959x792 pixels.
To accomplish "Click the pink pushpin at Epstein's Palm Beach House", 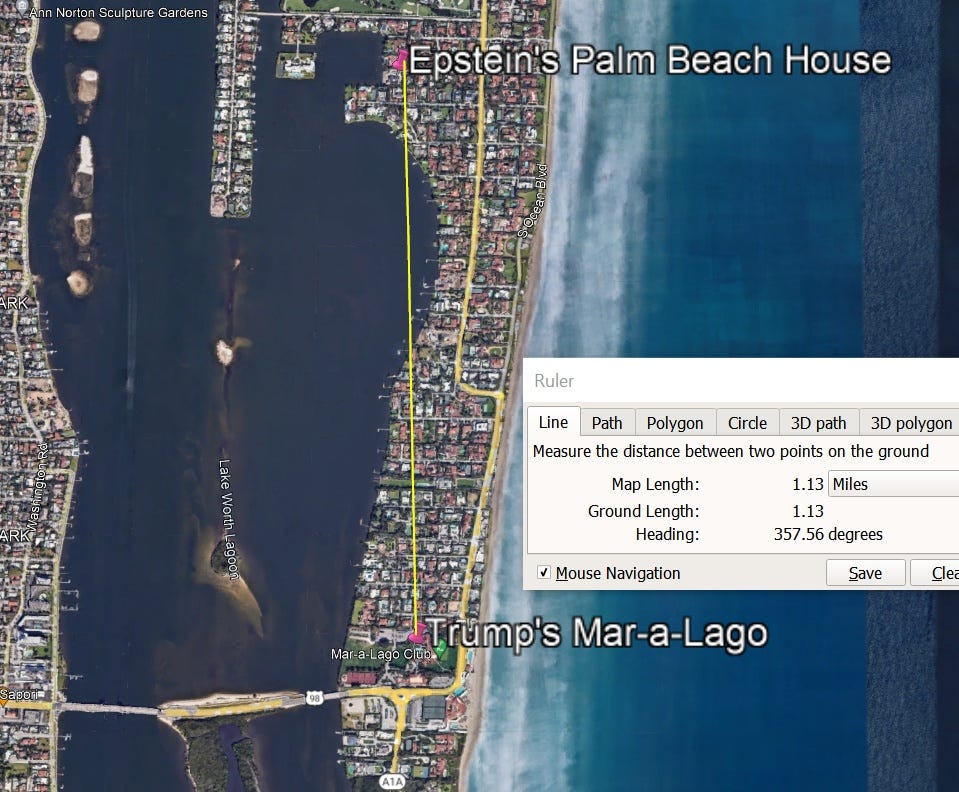I will (401, 59).
